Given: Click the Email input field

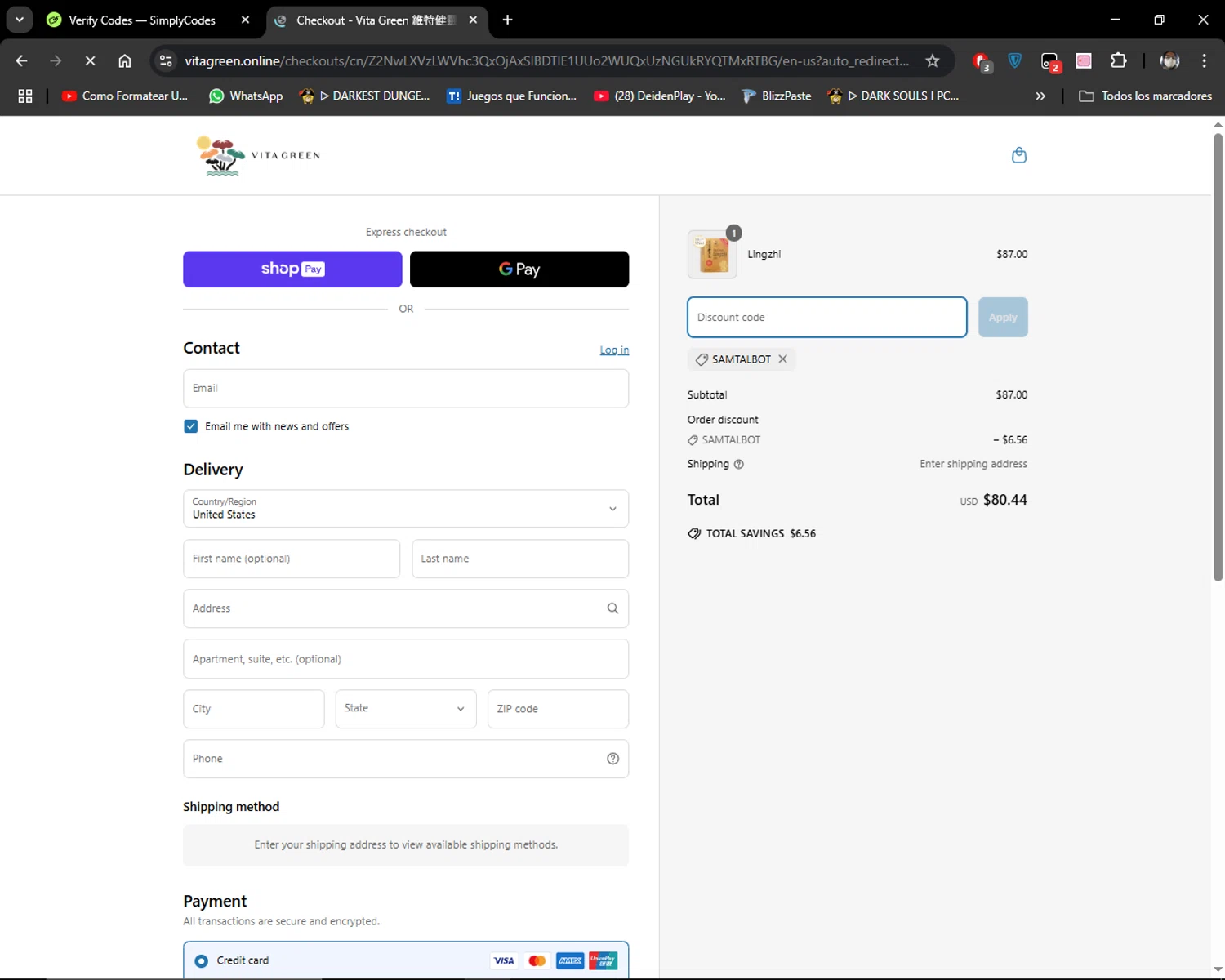Looking at the screenshot, I should coord(406,389).
